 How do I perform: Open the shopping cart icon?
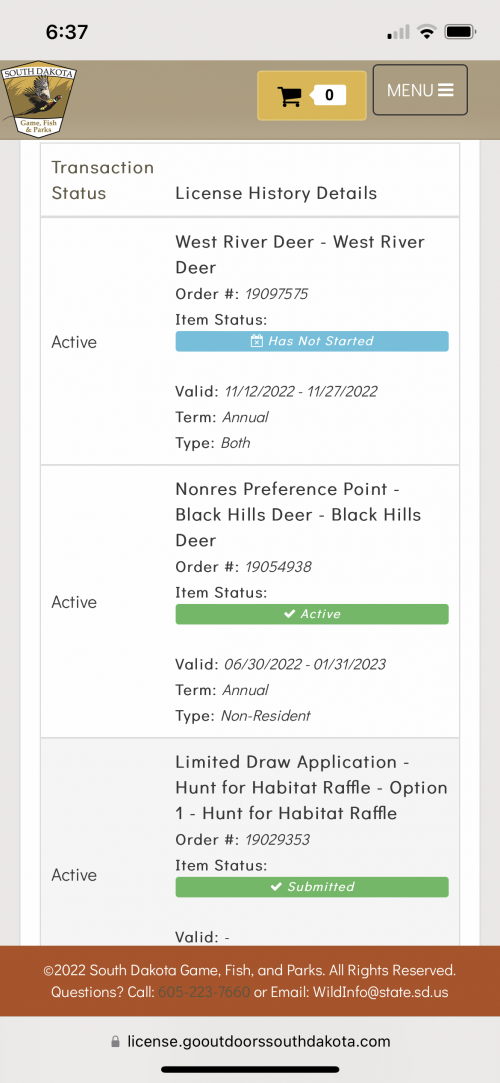pos(290,95)
